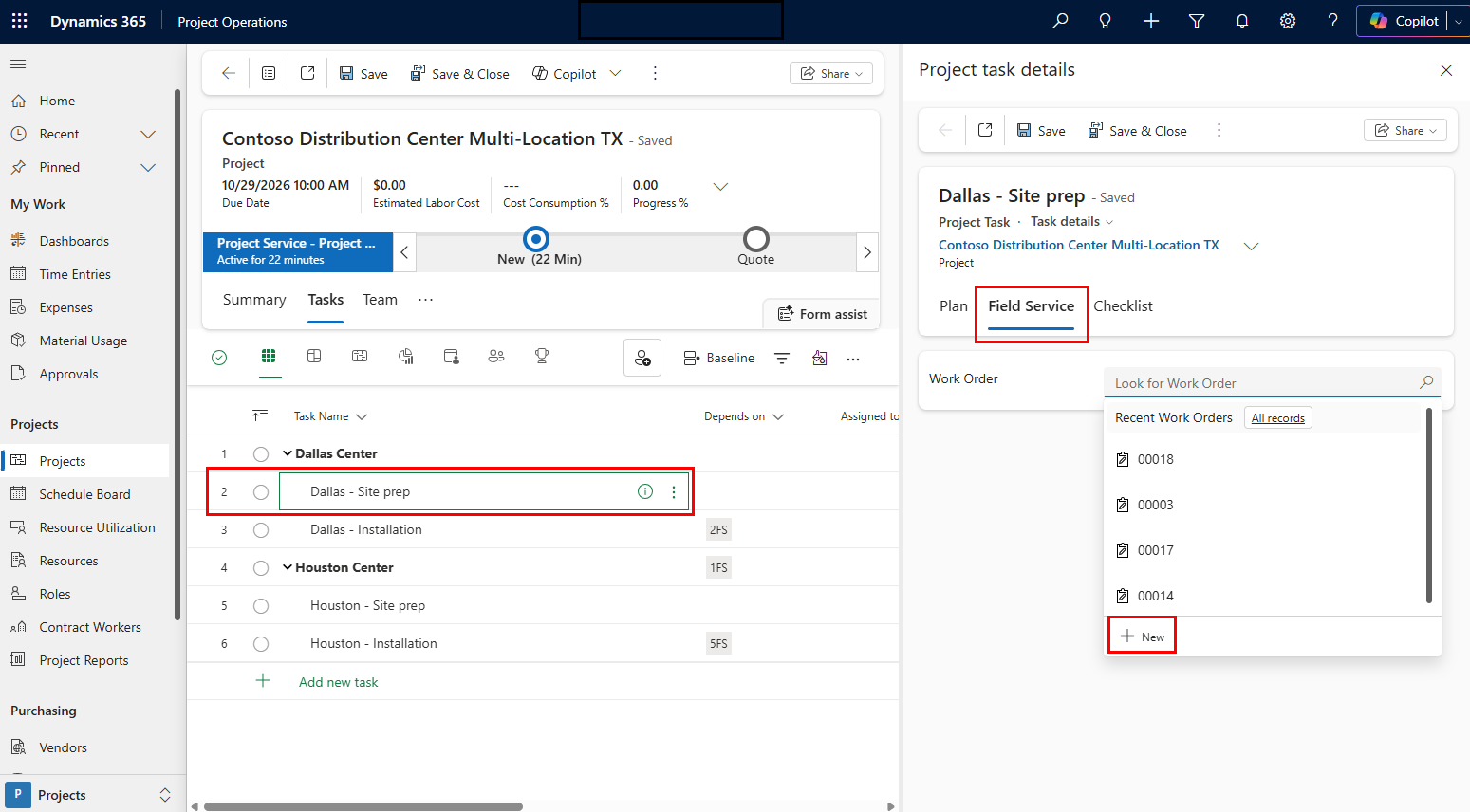Image resolution: width=1470 pixels, height=812 pixels.
Task: Click more commands ellipsis in project toolbar
Action: tap(655, 73)
